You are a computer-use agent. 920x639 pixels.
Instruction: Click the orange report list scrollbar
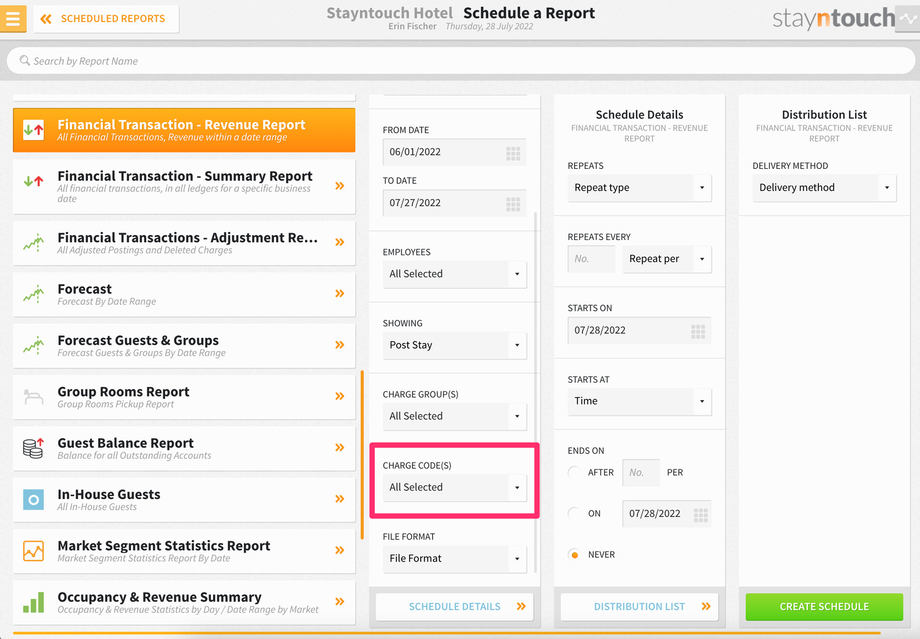pyautogui.click(x=363, y=455)
